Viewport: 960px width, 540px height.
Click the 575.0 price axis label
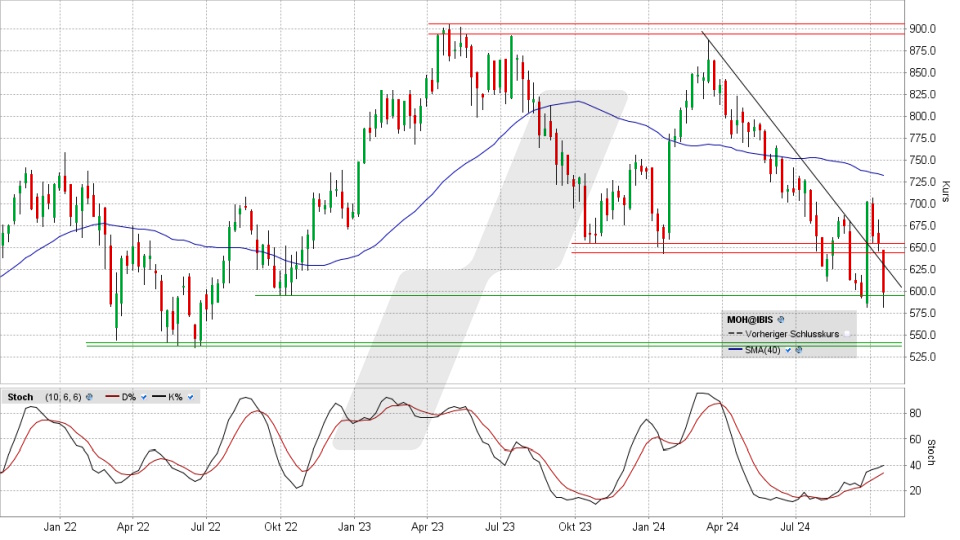pyautogui.click(x=922, y=313)
